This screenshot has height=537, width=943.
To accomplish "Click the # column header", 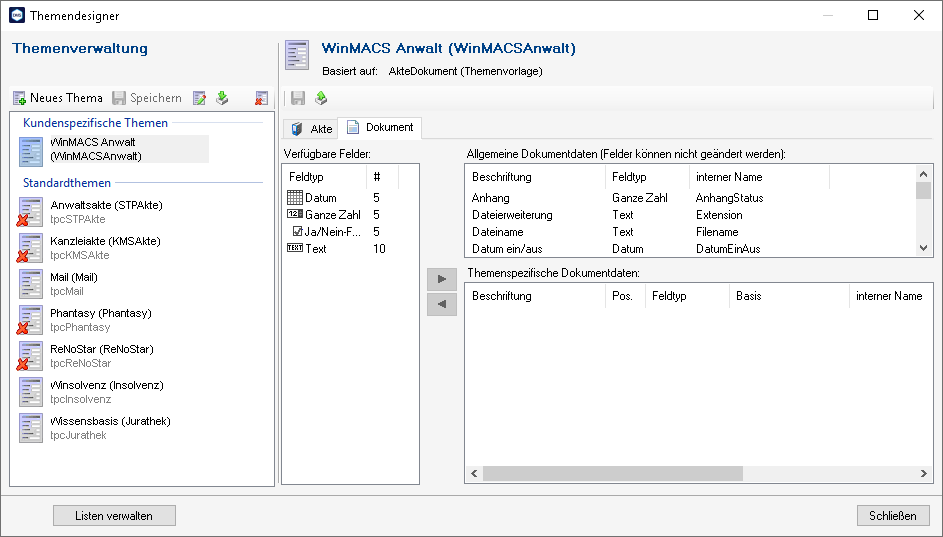I will [382, 177].
